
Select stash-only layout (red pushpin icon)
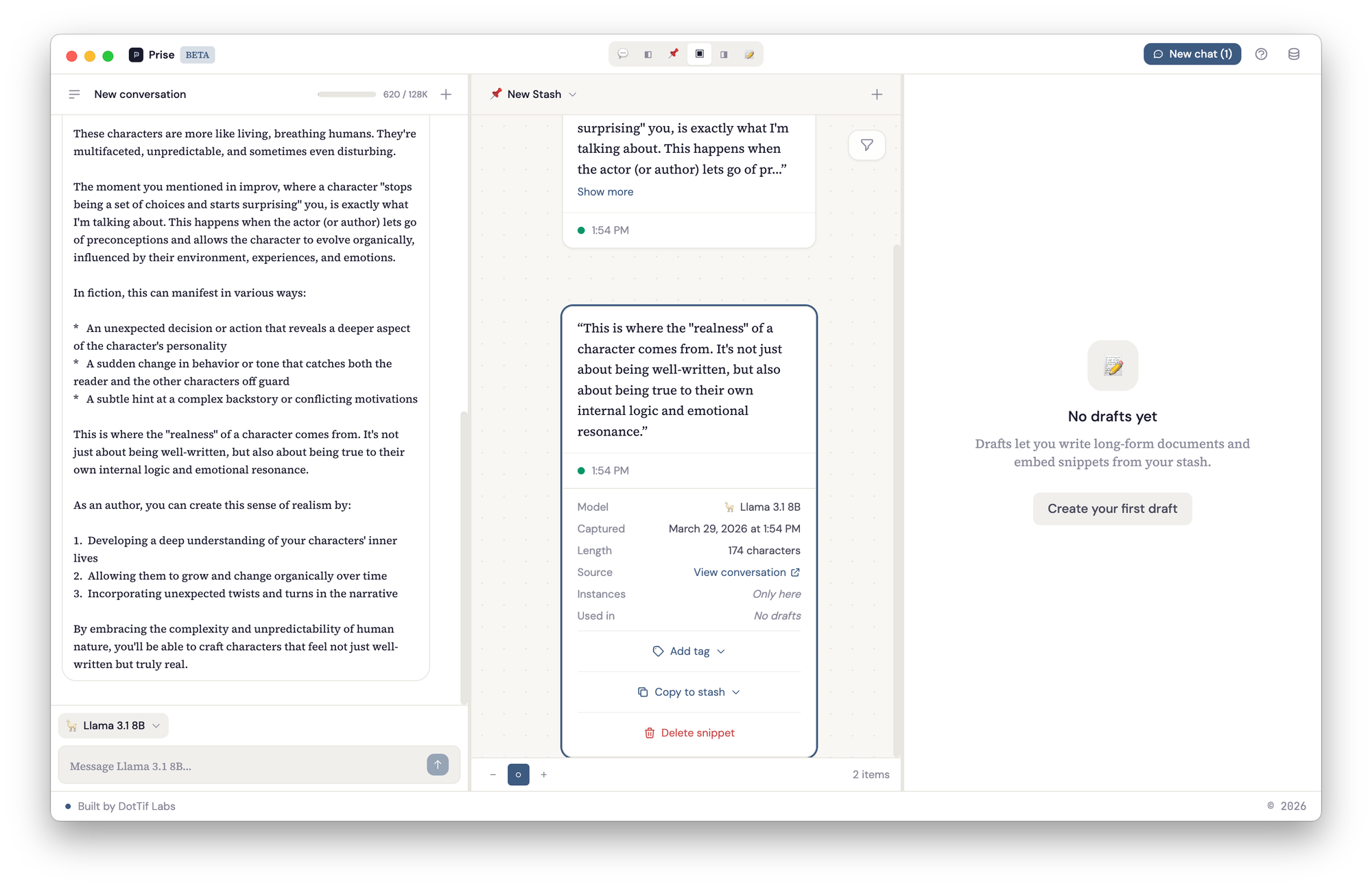[674, 54]
